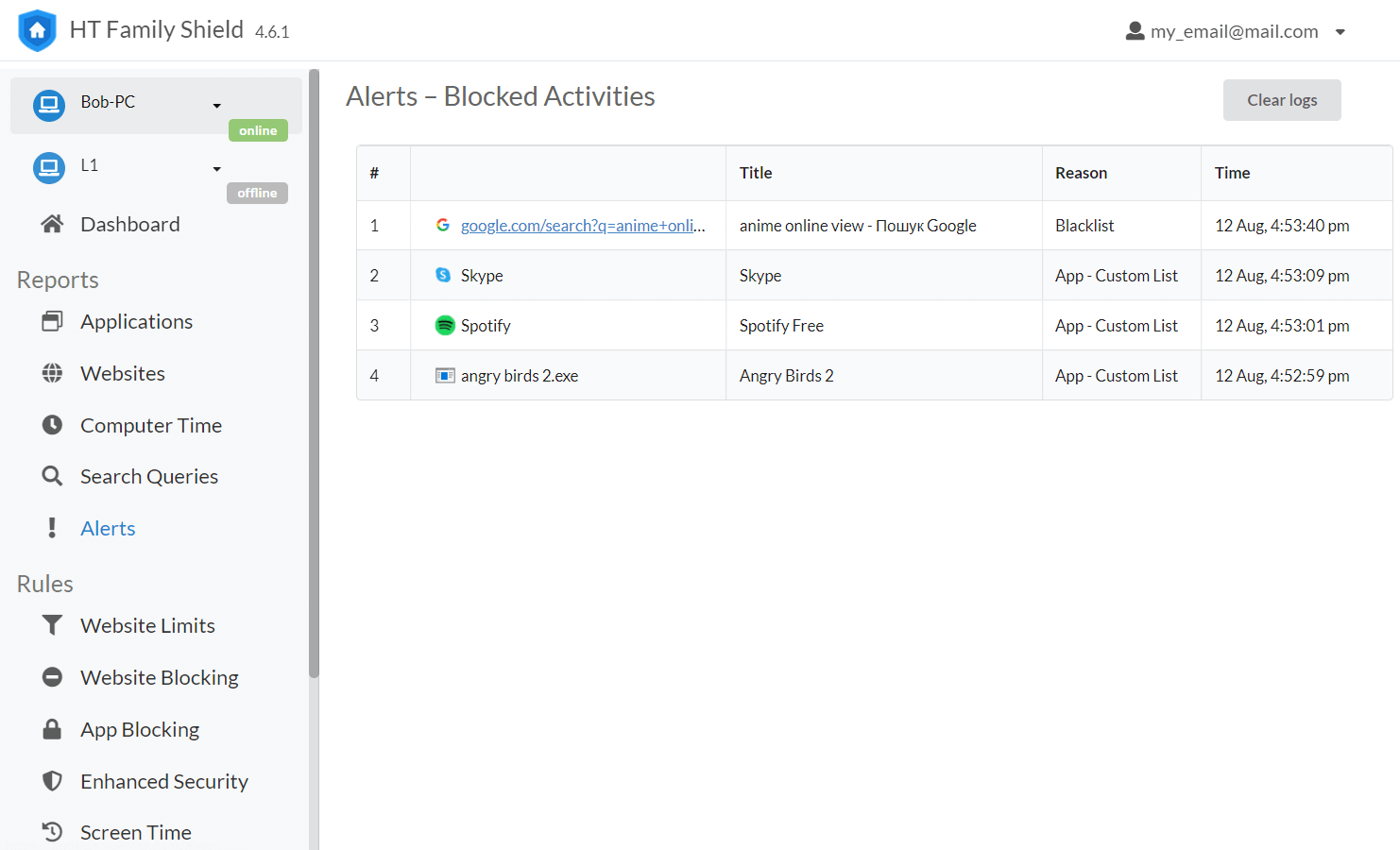
Task: Click the user account avatar icon
Action: 1135,31
